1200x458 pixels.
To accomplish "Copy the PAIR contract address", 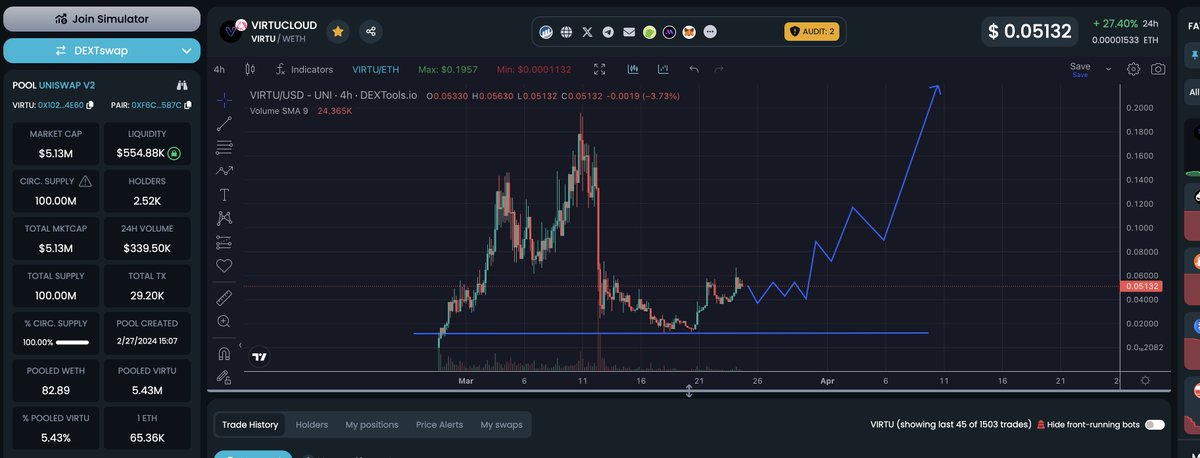I will tap(188, 105).
